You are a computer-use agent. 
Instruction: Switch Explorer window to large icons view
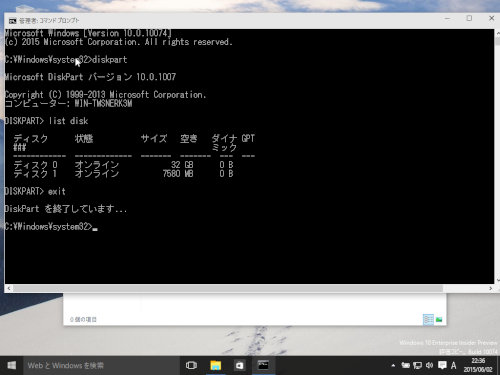[439, 320]
